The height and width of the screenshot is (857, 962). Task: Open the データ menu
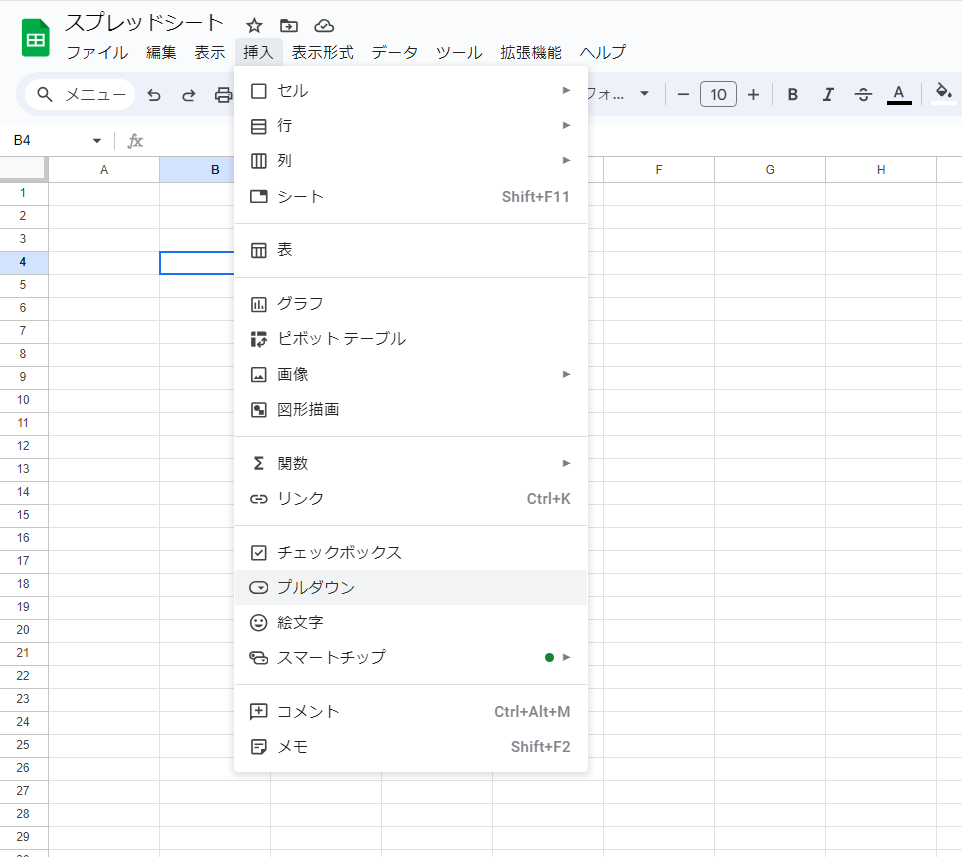tap(394, 53)
